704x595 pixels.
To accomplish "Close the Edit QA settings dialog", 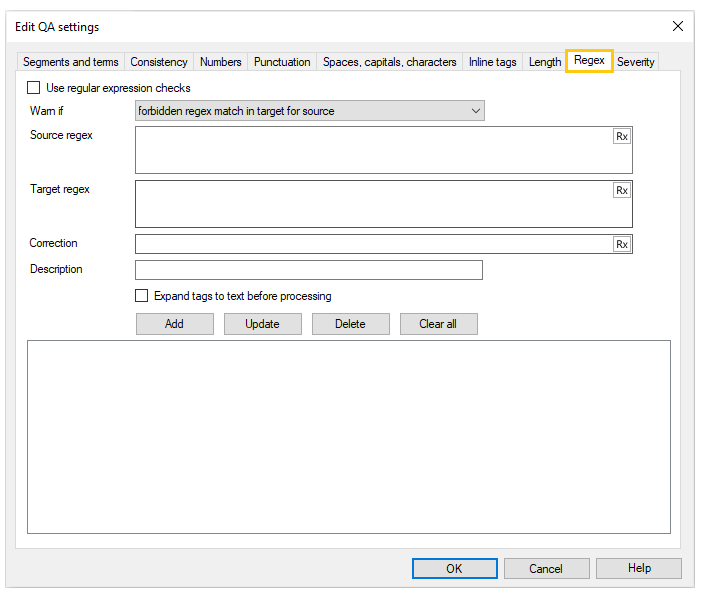I will 677,26.
